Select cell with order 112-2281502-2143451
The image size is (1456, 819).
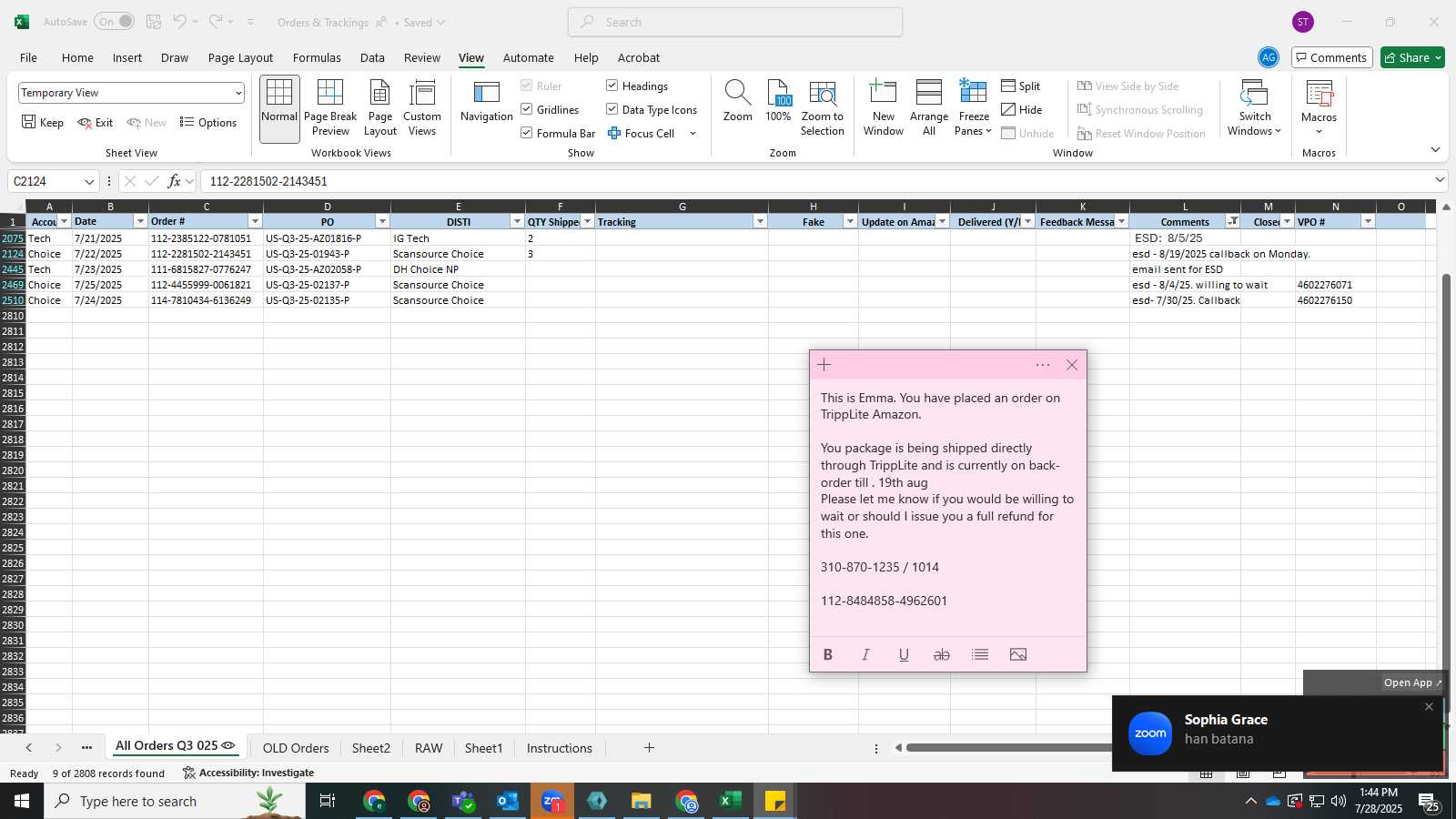click(206, 254)
